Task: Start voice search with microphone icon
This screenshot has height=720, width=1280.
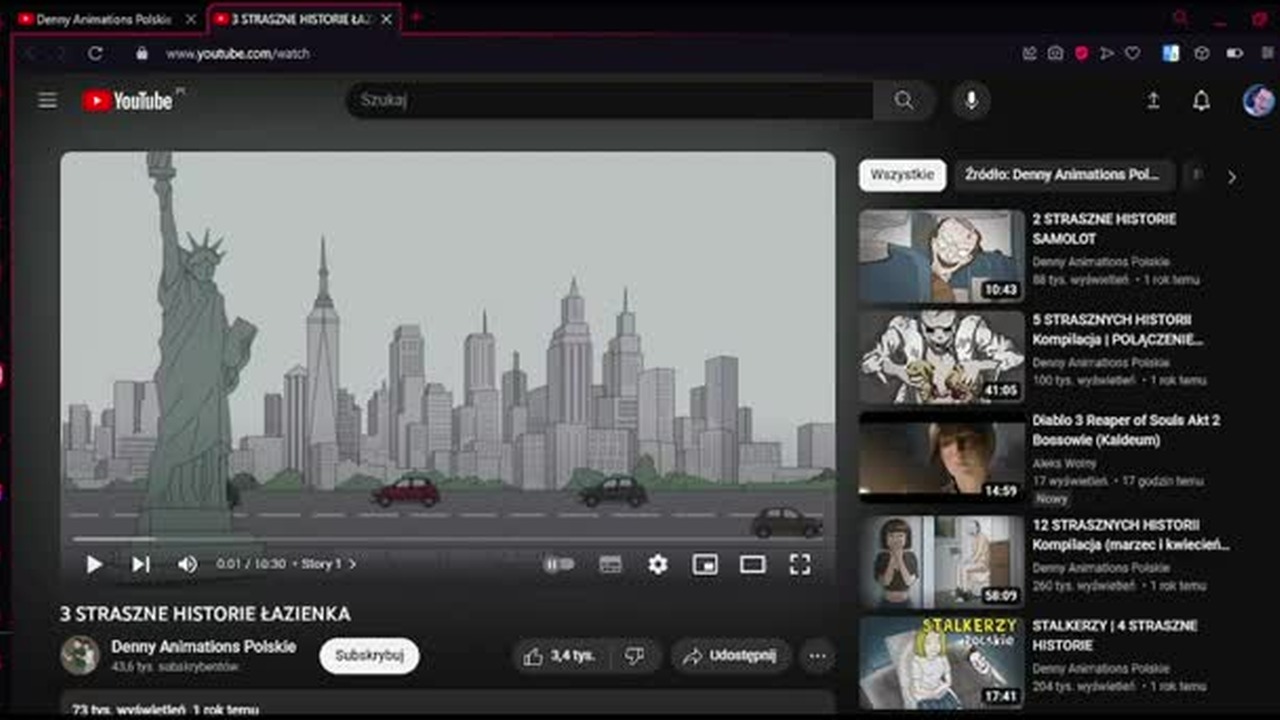Action: 970,100
